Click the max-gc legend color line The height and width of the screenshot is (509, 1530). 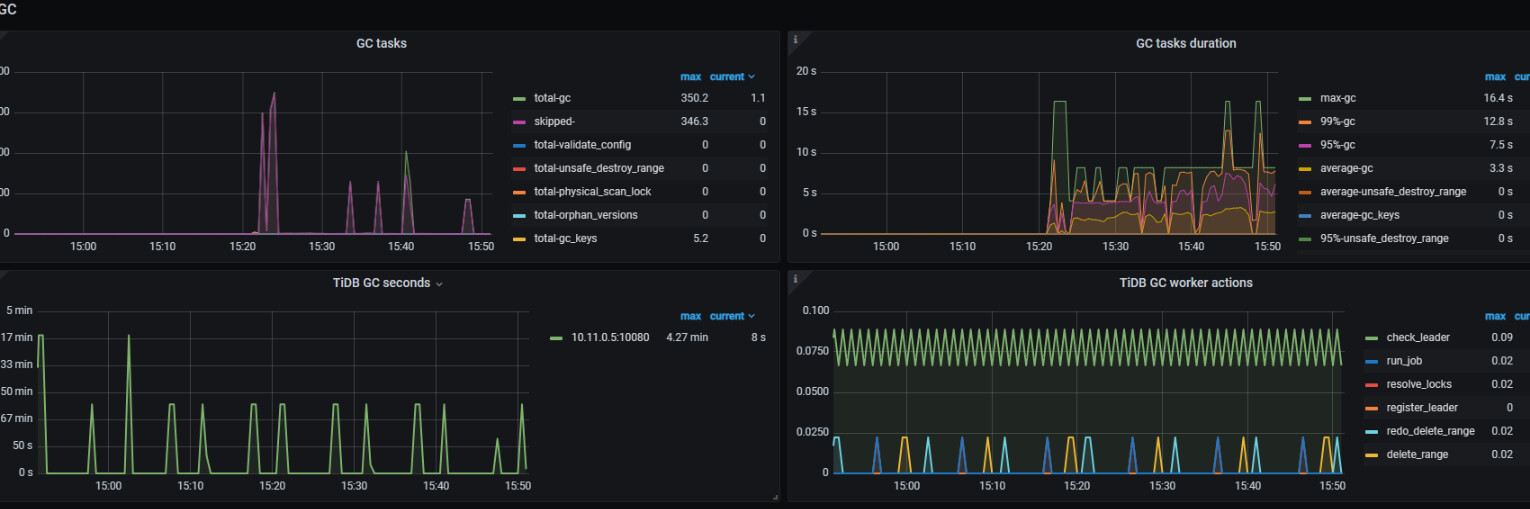pos(1305,98)
